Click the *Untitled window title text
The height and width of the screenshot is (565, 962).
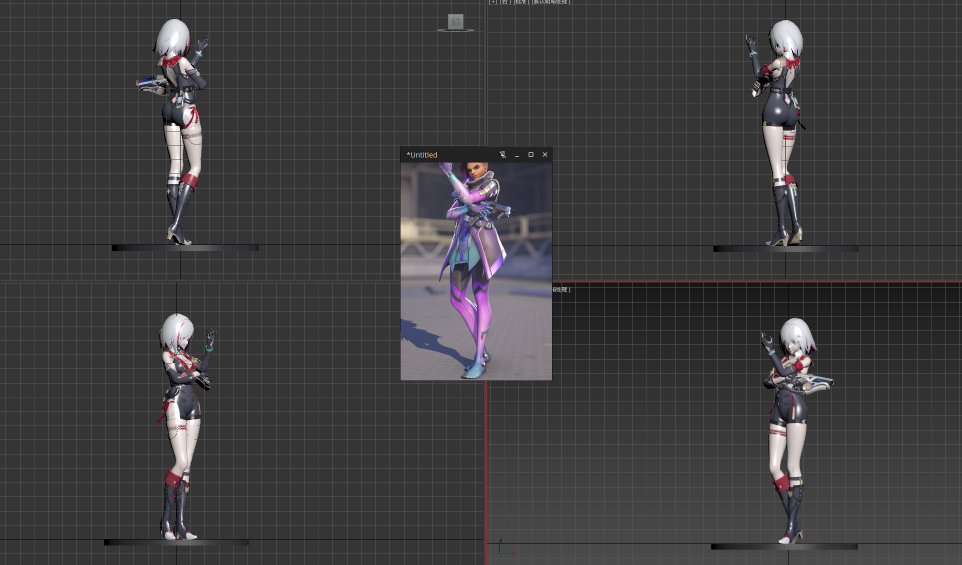(x=421, y=155)
